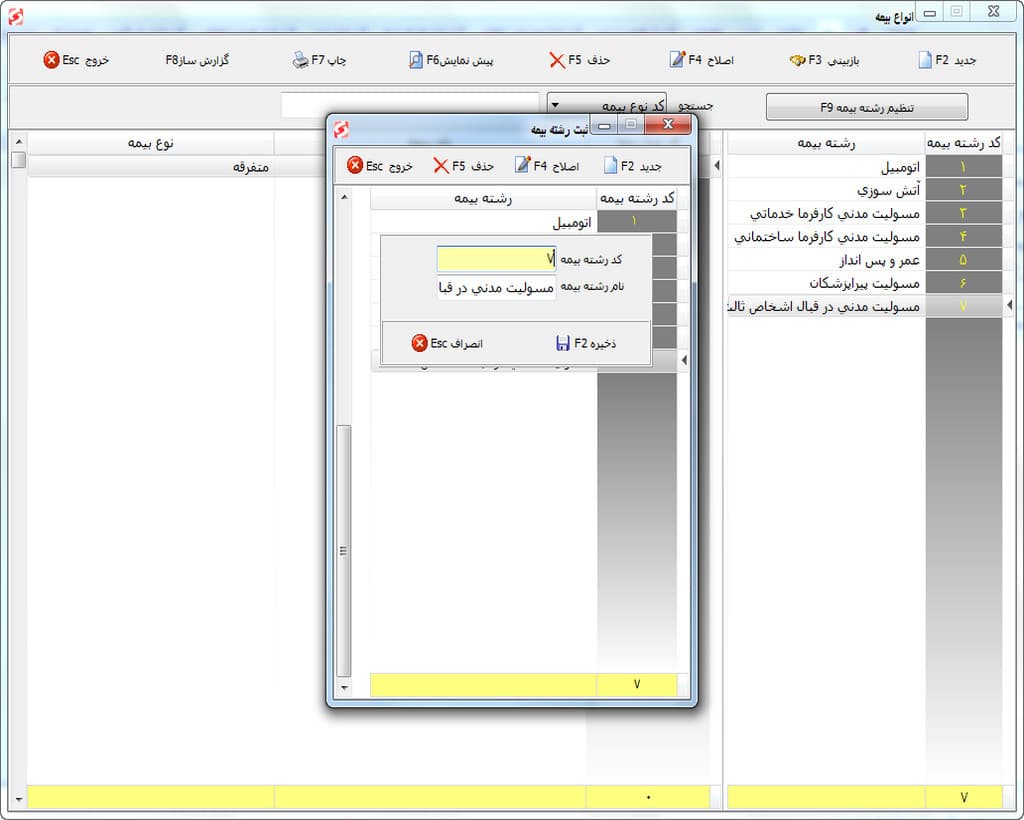Click the اصلاح F4 edit icon in main toolbar
This screenshot has width=1024, height=820.
677,60
